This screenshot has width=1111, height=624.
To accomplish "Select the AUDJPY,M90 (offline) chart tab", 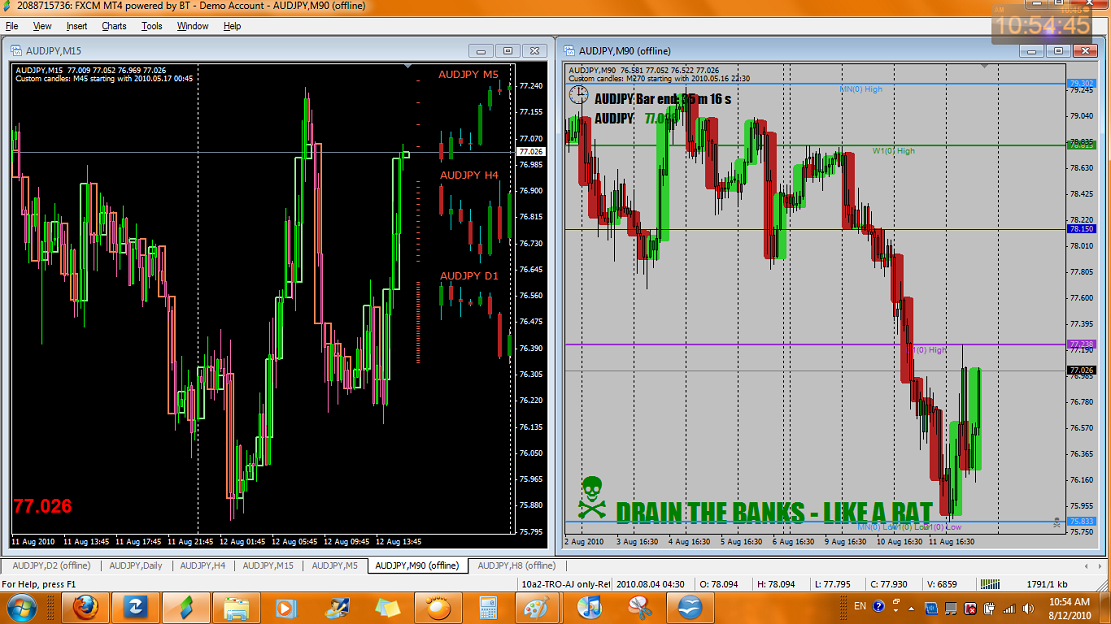I will tap(417, 565).
